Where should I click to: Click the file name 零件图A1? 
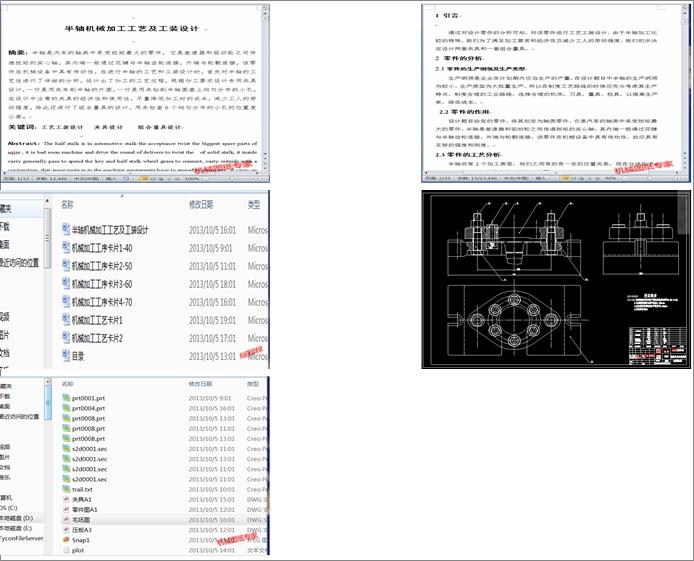(85, 510)
